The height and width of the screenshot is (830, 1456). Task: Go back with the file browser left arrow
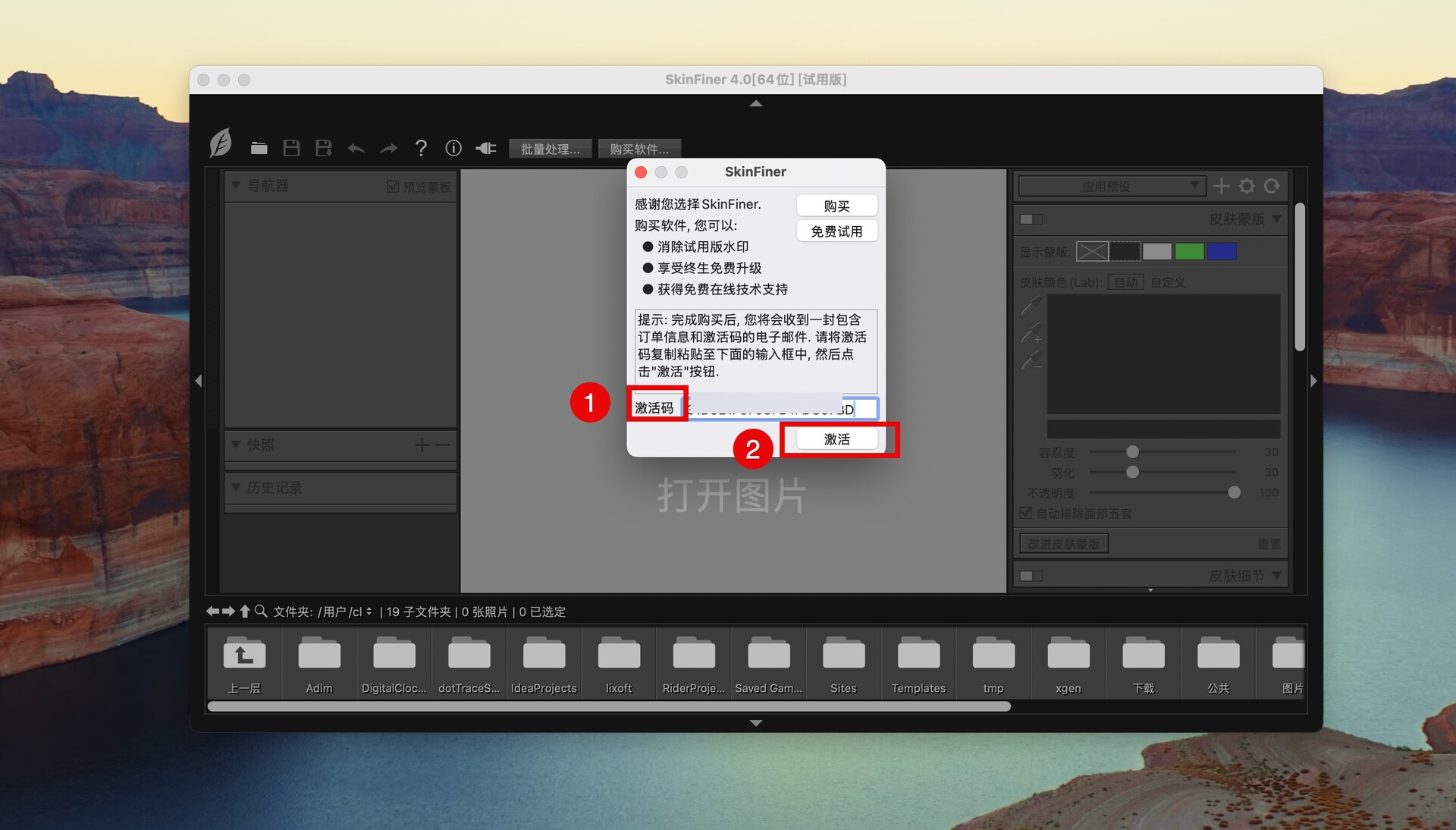(213, 611)
